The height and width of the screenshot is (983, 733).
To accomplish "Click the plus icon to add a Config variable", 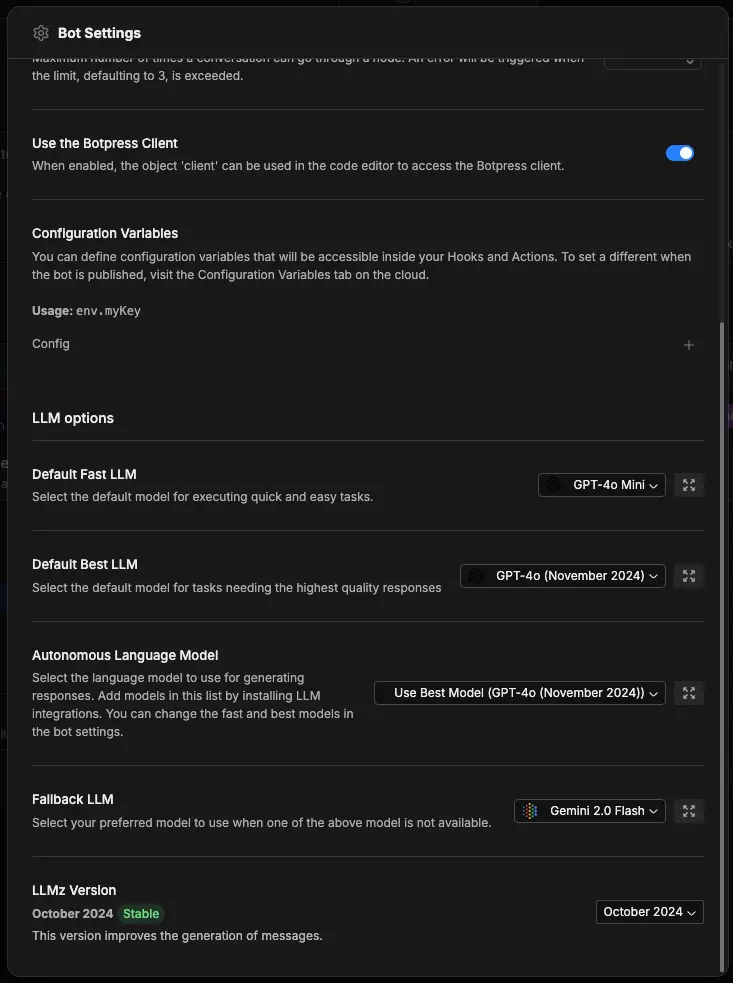I will [x=689, y=344].
